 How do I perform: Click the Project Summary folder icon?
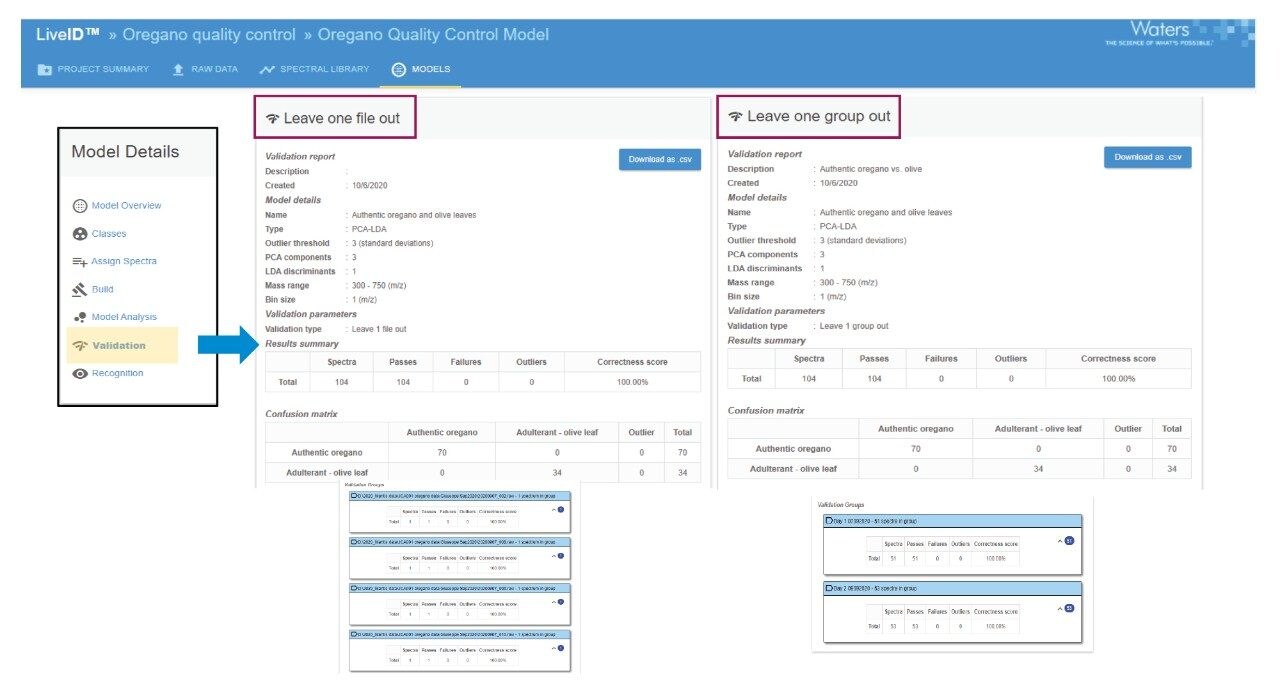45,70
